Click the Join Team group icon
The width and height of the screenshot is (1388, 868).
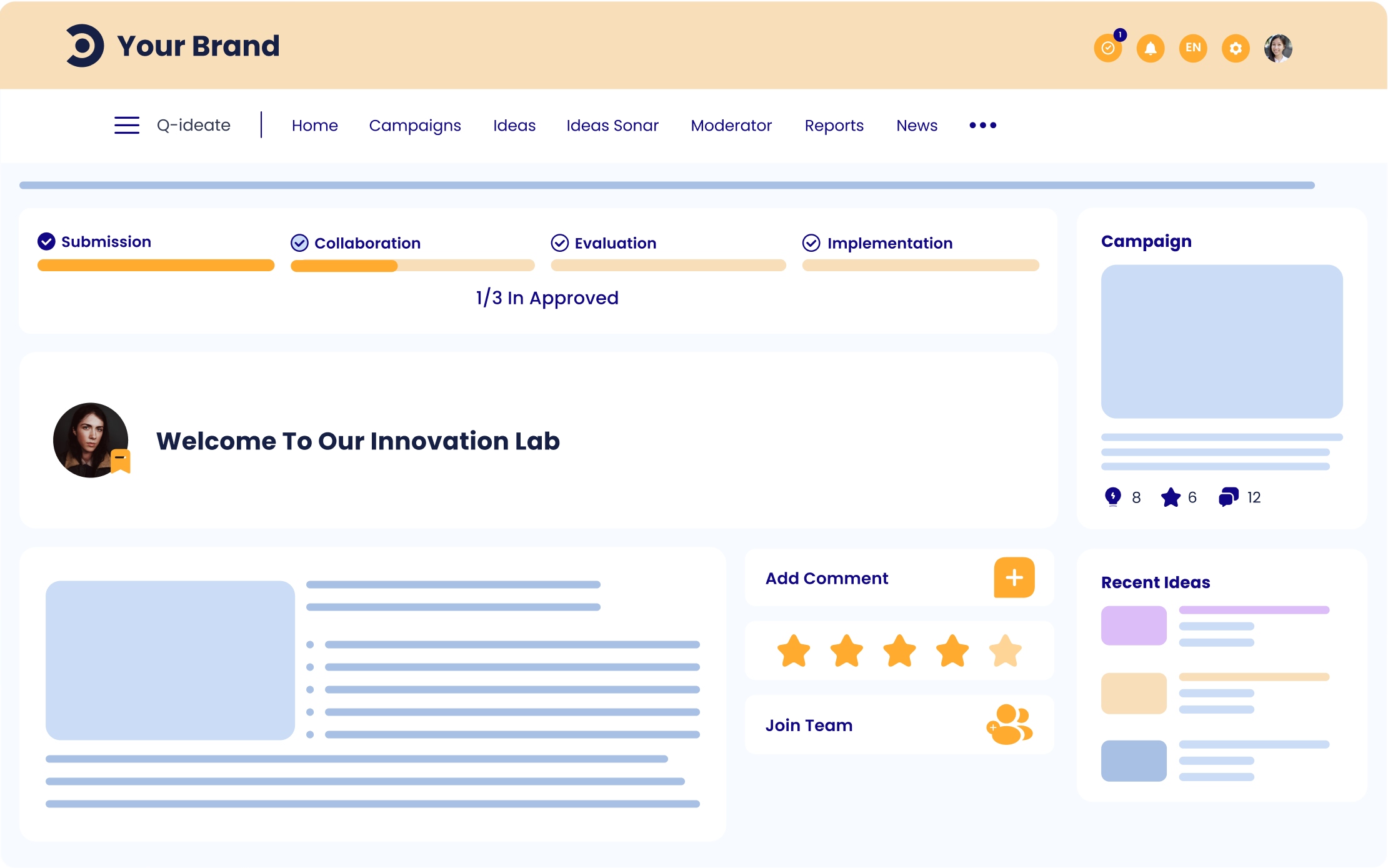tap(1010, 724)
